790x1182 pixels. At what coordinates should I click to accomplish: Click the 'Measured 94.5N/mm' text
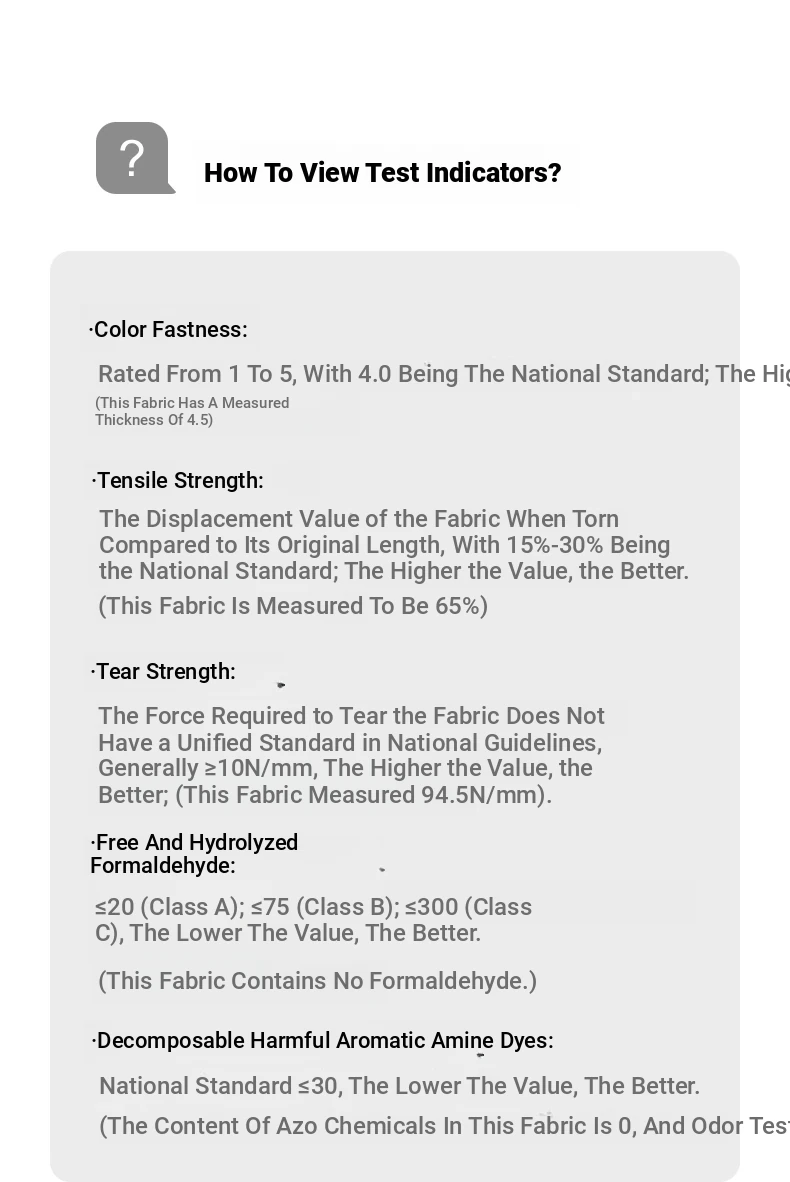click(363, 795)
